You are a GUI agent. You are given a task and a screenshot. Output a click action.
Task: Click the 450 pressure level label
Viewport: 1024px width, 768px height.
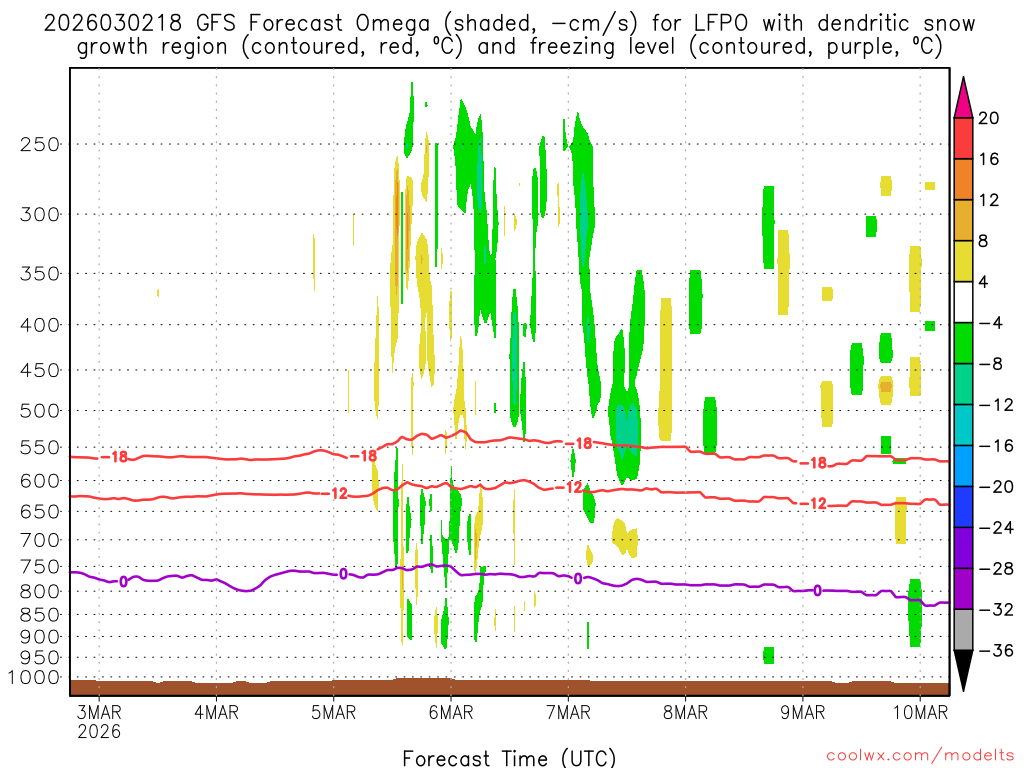click(x=40, y=370)
